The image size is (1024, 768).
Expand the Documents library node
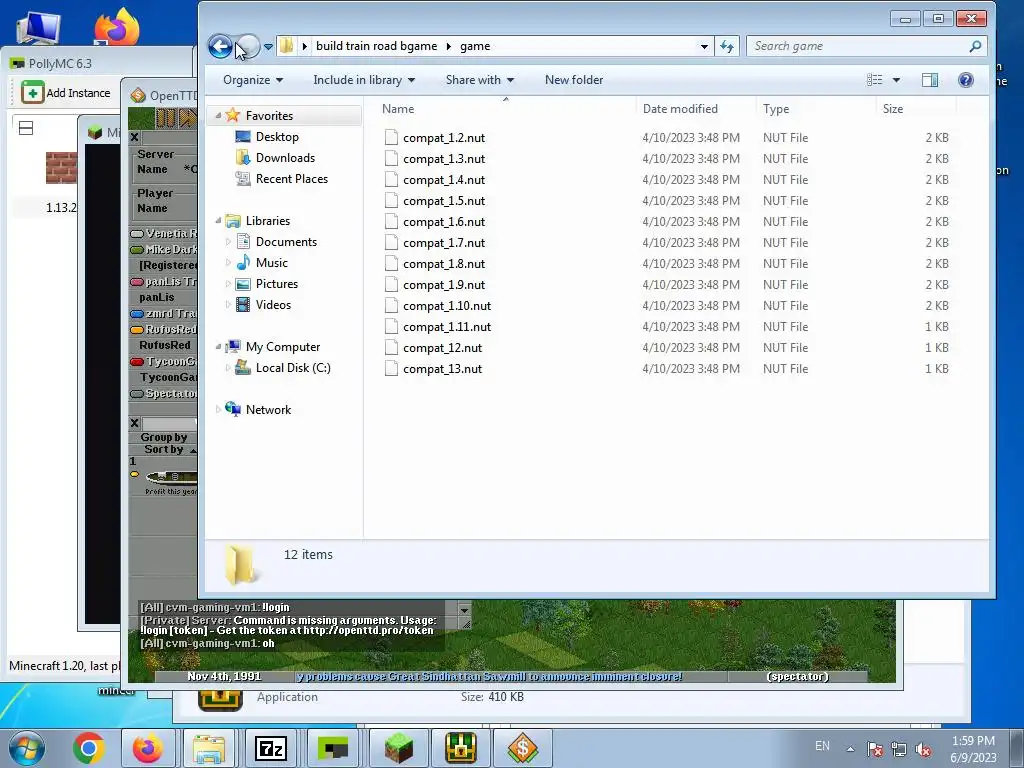[228, 242]
